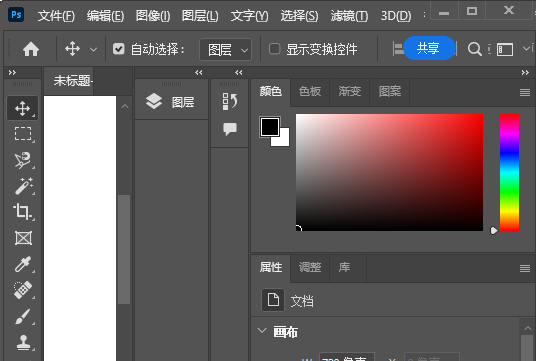
Task: Select the Spot Healing Brush tool
Action: 23,290
